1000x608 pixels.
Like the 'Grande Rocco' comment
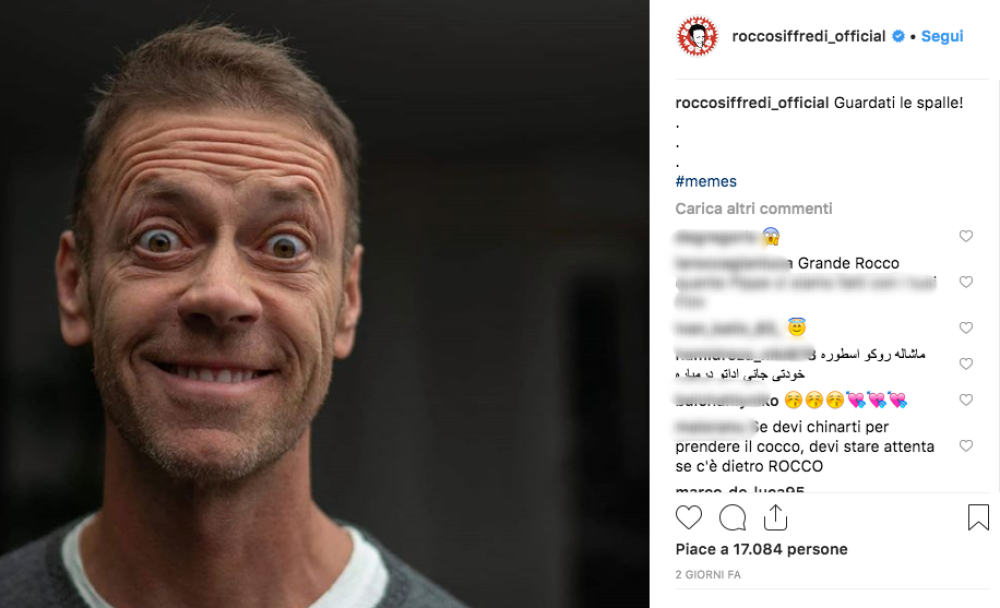coord(966,282)
